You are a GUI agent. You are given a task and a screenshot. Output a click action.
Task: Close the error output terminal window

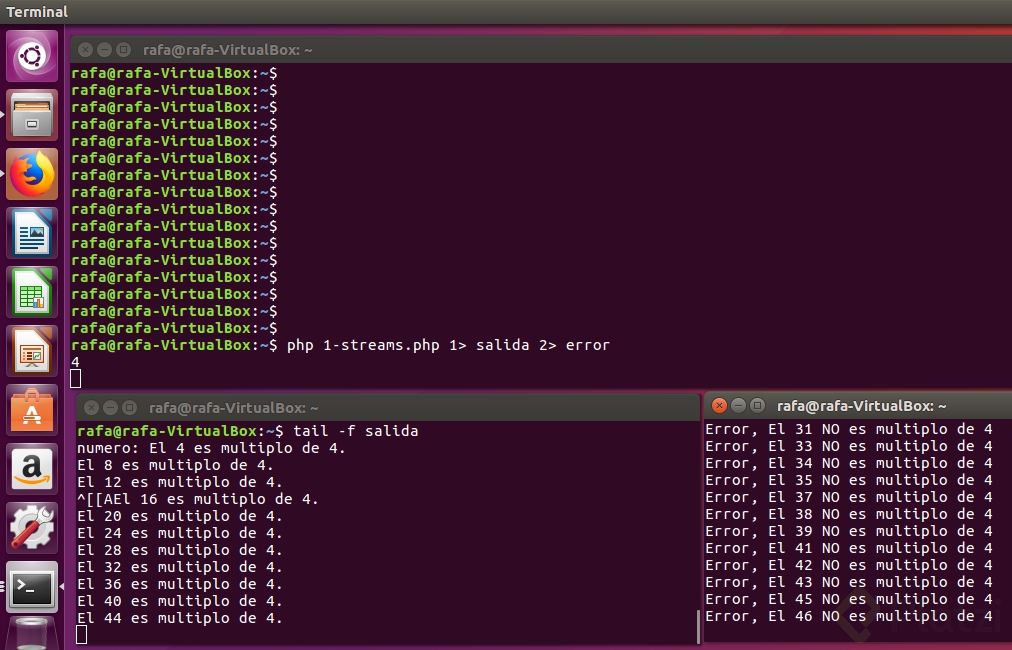pyautogui.click(x=718, y=406)
